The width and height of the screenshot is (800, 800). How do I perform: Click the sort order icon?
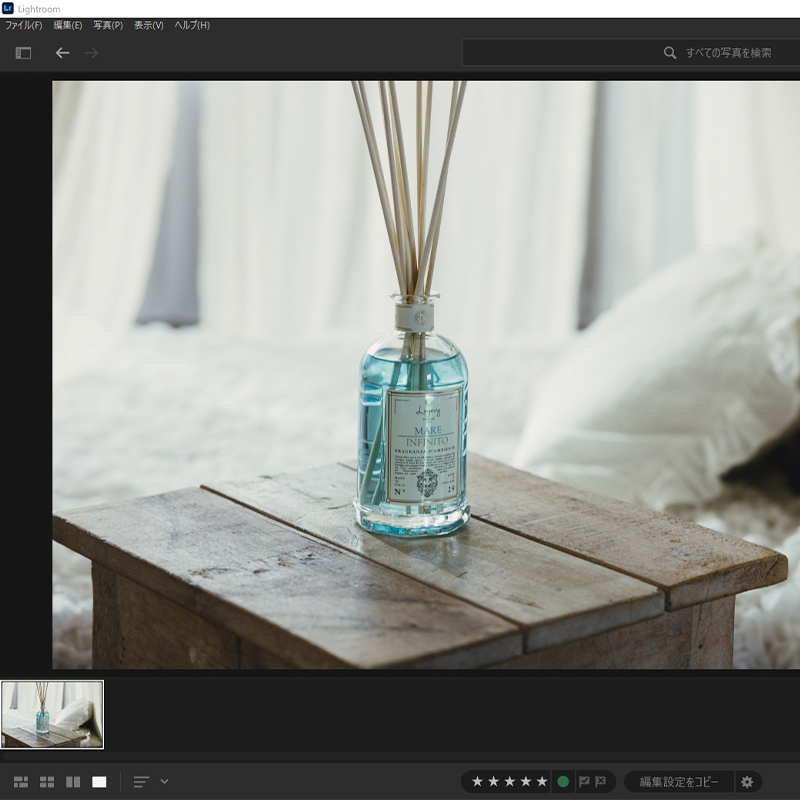click(x=141, y=781)
